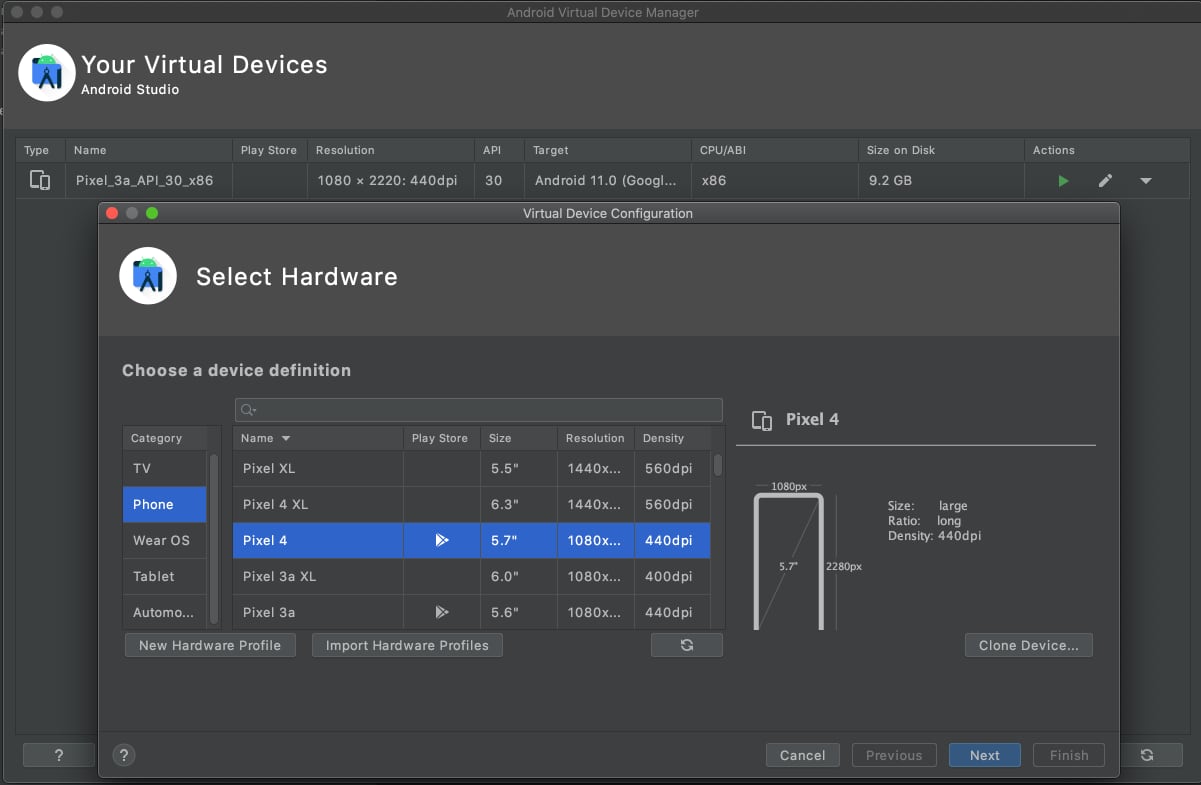The height and width of the screenshot is (785, 1201).
Task: Create a New Hardware Profile
Action: pyautogui.click(x=210, y=645)
